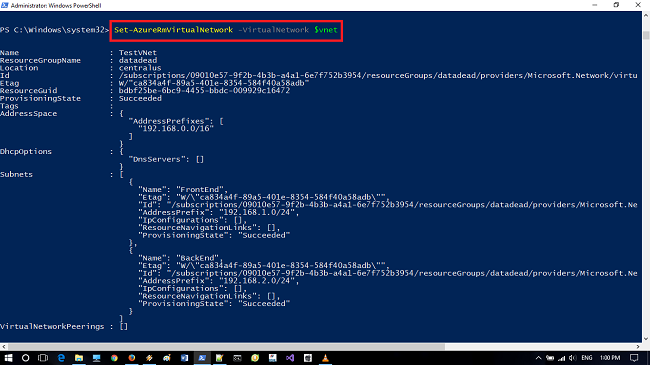Click the DhcpOptions label
The height and width of the screenshot is (365, 650).
tap(26, 151)
